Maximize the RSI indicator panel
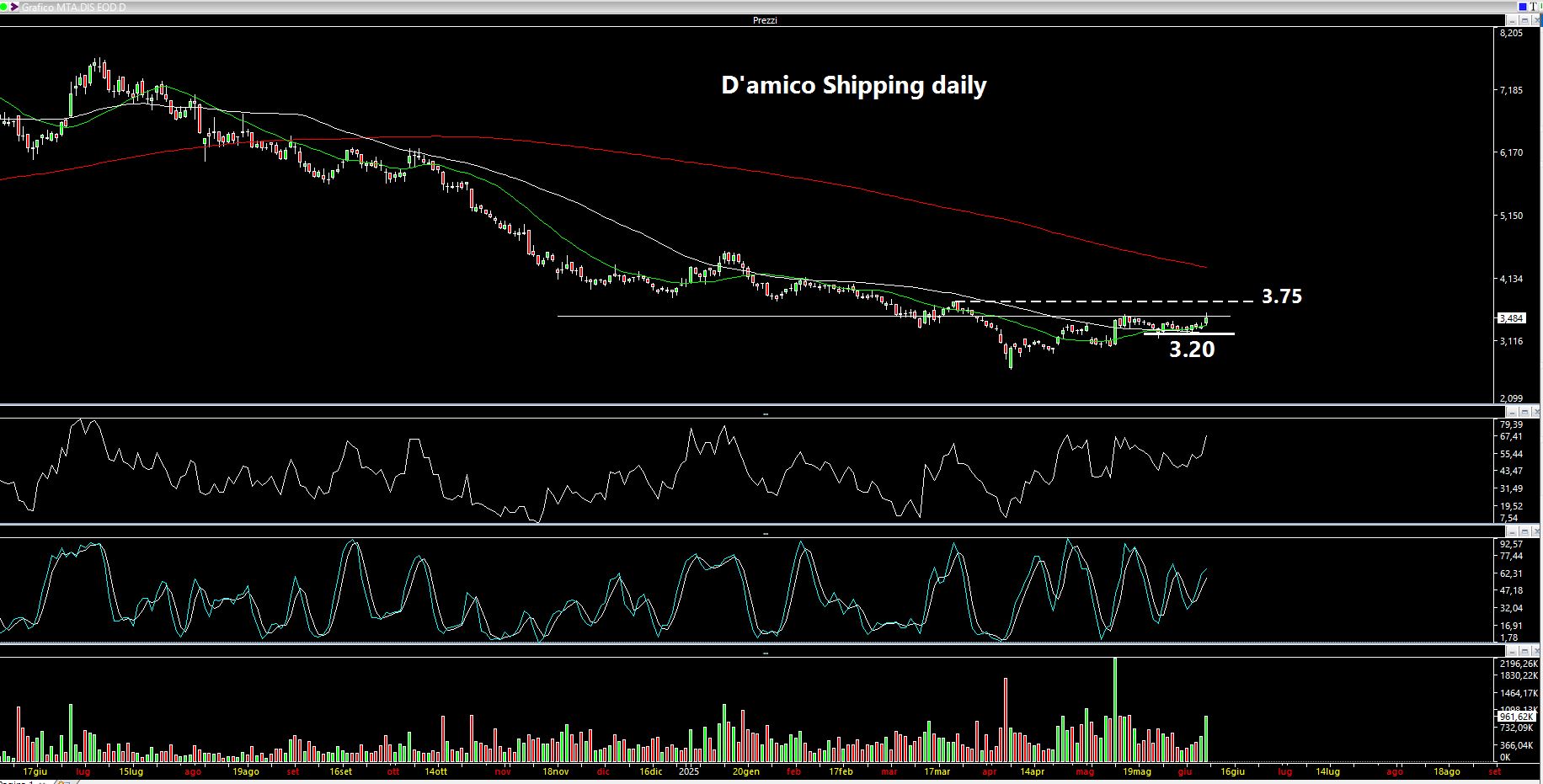The image size is (1543, 784). (x=1524, y=412)
